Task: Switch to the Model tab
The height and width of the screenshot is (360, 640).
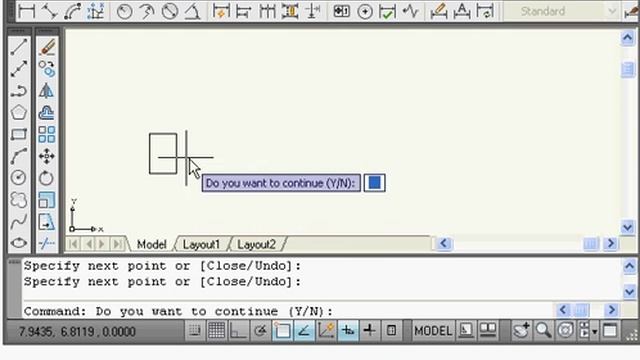Action: 151,244
